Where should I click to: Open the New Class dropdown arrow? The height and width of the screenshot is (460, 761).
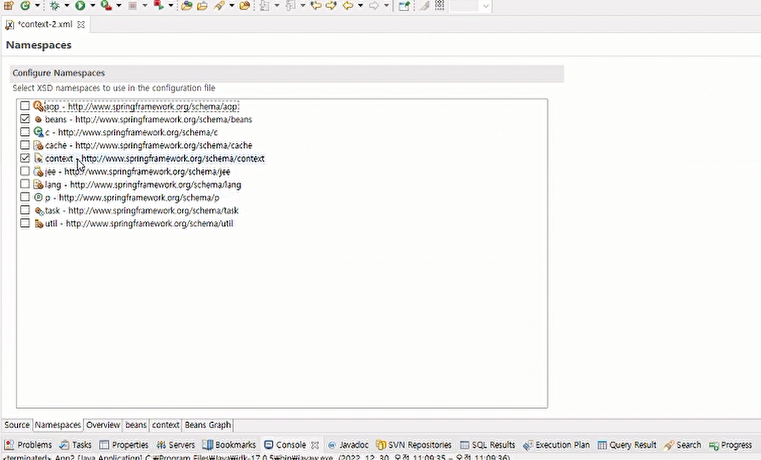pos(37,6)
